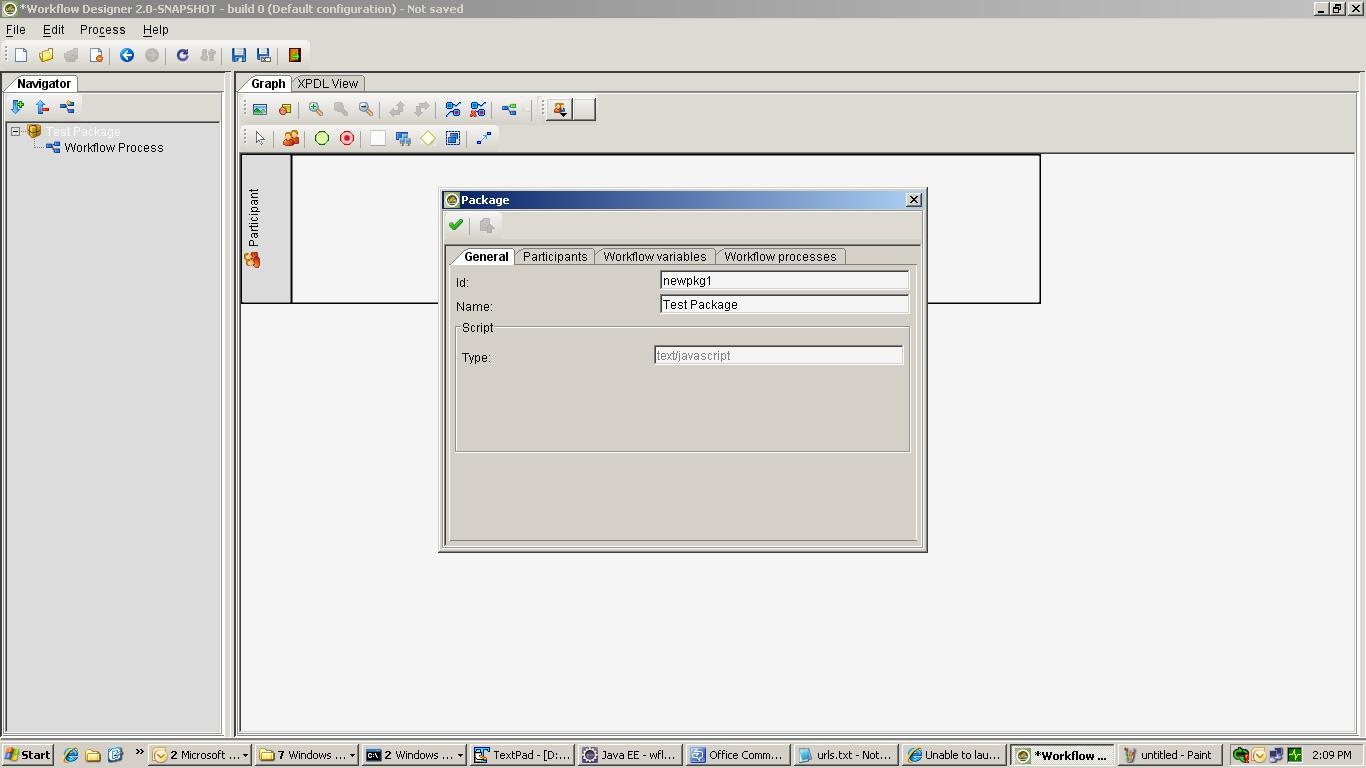Click the zoom in magnifier icon
This screenshot has height=768, width=1366.
pos(315,109)
